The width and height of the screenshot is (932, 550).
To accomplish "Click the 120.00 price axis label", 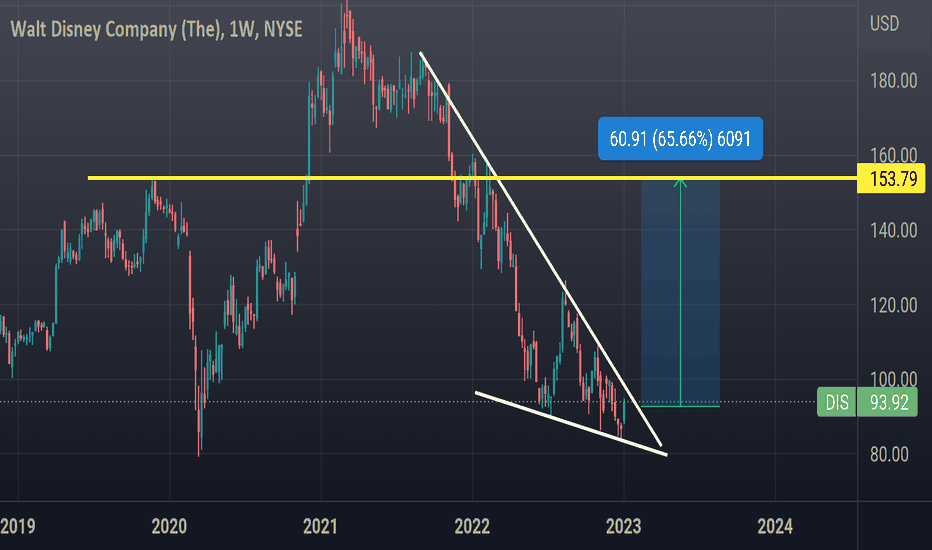I will tap(893, 305).
